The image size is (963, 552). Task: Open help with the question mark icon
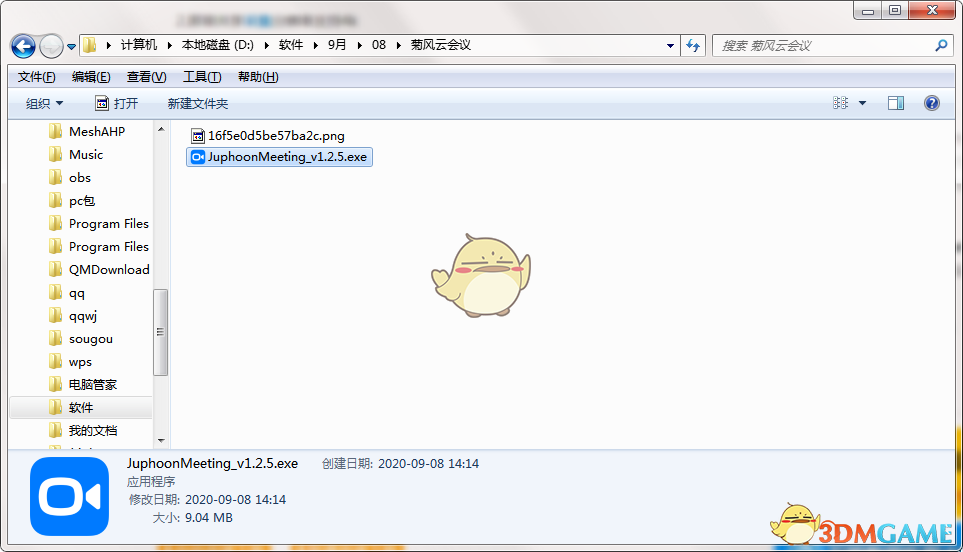point(932,103)
